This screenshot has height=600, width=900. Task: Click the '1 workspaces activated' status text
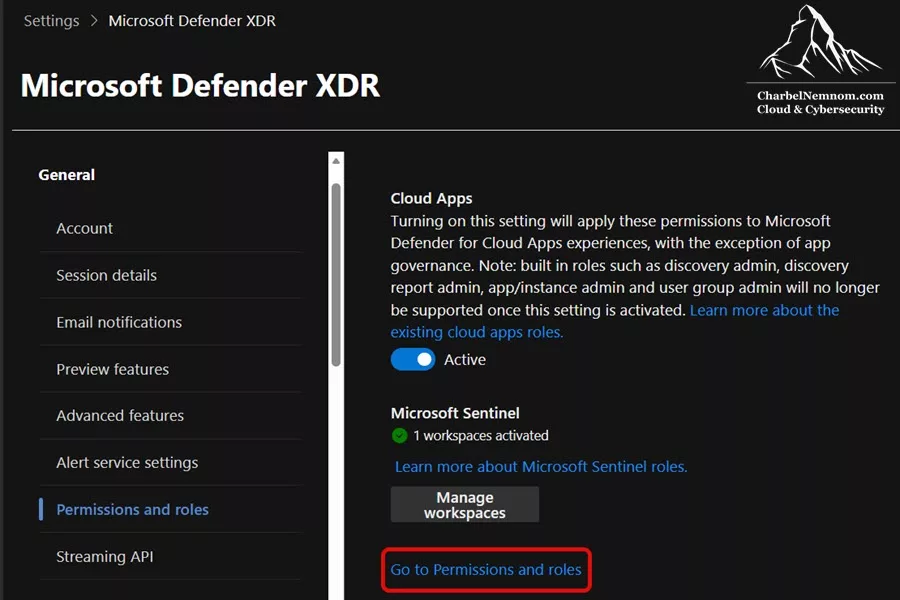(x=480, y=436)
